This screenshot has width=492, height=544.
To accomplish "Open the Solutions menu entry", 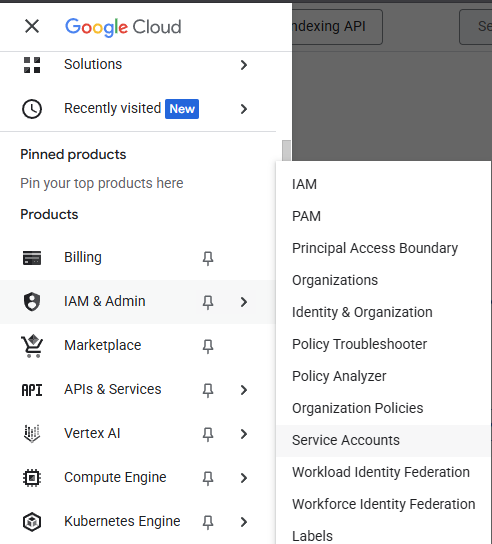I will 93,64.
